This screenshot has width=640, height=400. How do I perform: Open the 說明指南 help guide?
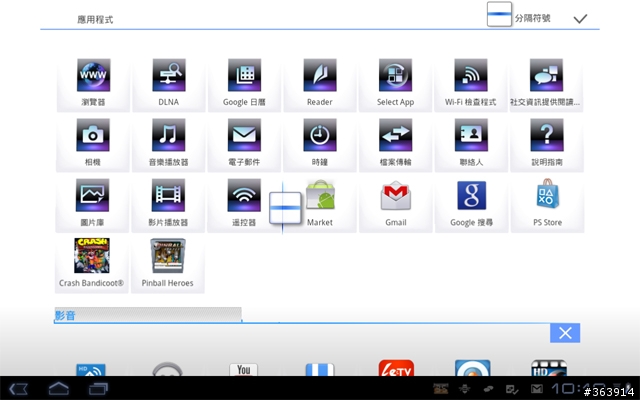547,144
